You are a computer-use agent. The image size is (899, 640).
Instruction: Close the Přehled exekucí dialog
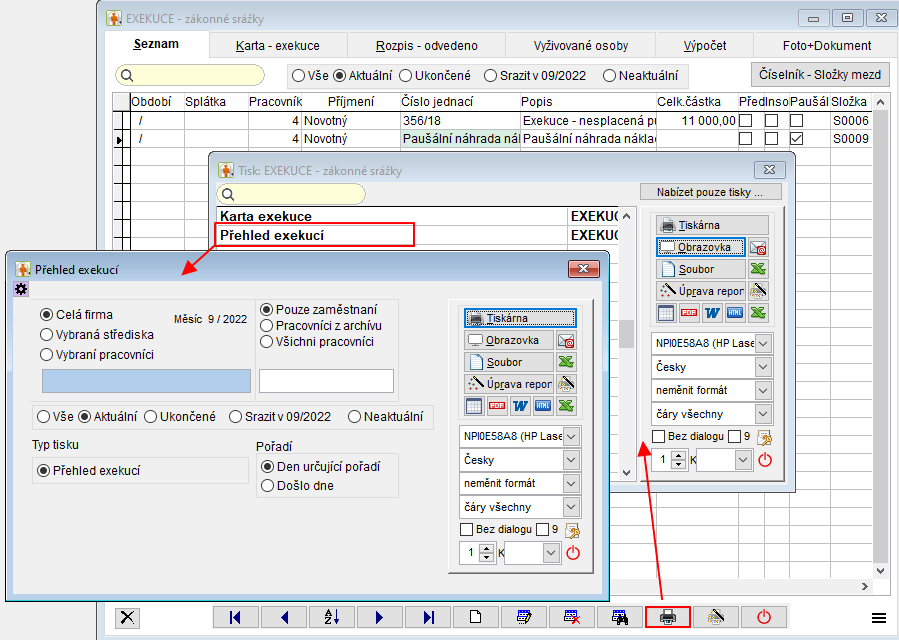tap(584, 268)
